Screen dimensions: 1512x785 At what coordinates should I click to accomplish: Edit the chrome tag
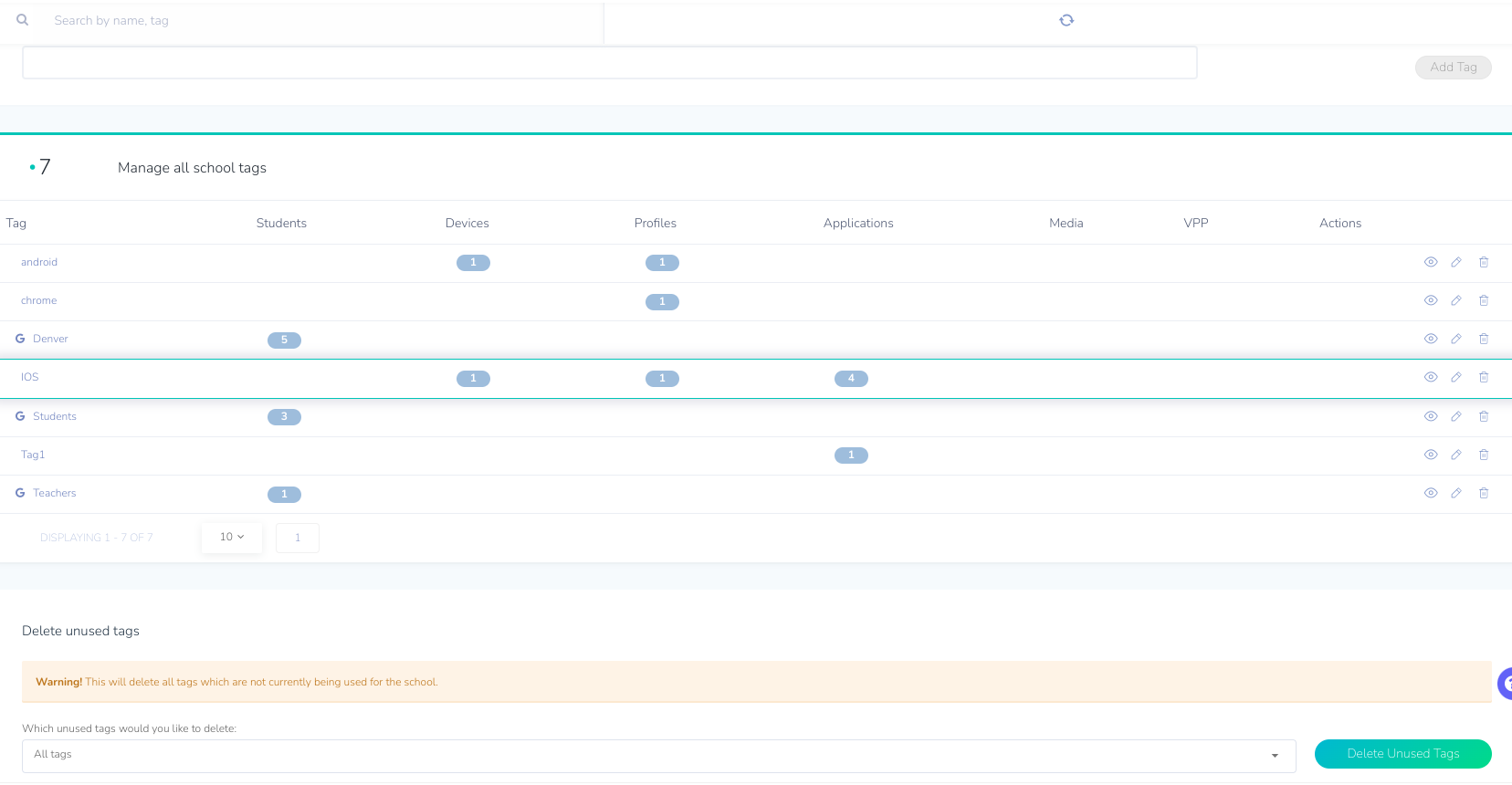click(1456, 300)
